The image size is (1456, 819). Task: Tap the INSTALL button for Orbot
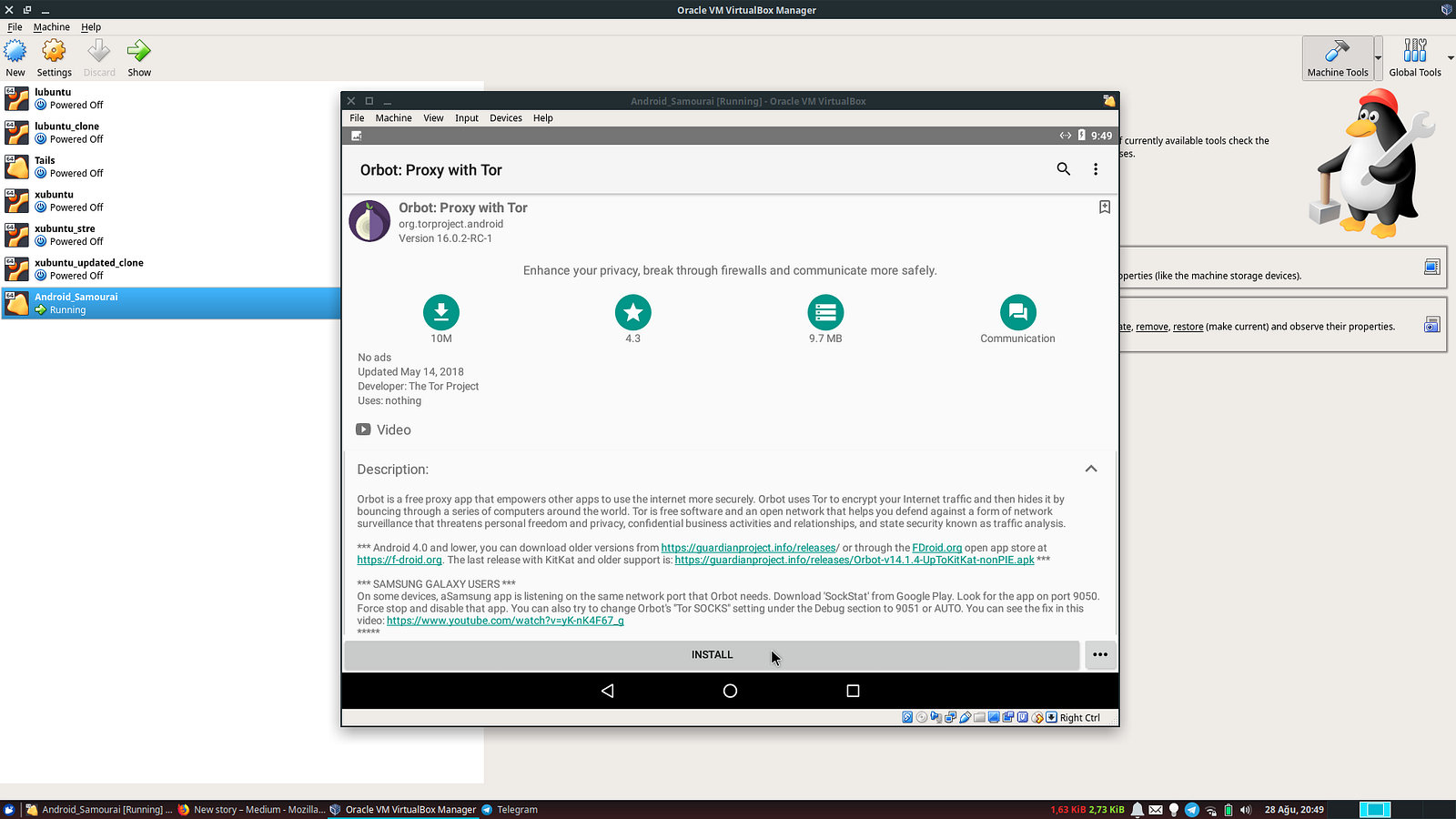pos(712,654)
